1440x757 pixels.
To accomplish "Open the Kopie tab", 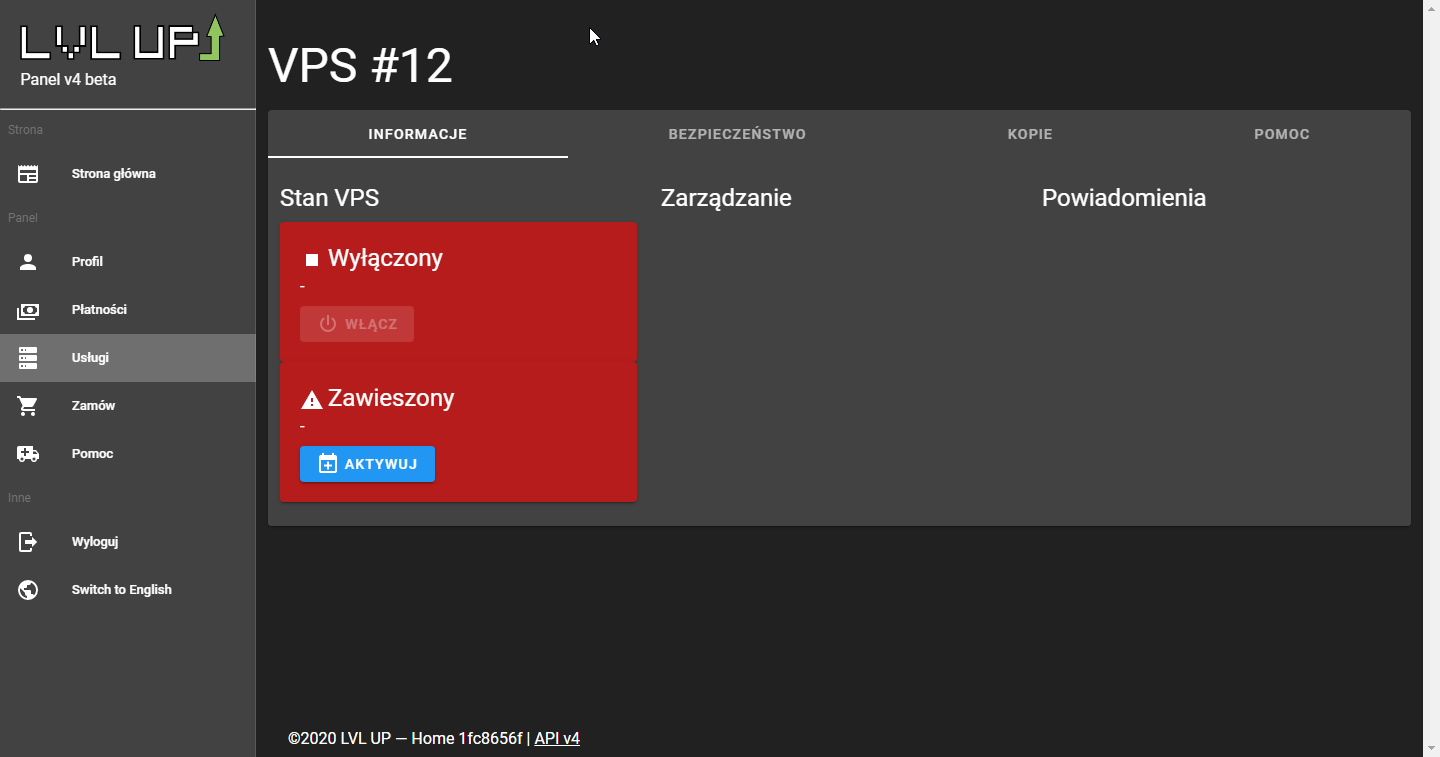I will coord(1030,134).
